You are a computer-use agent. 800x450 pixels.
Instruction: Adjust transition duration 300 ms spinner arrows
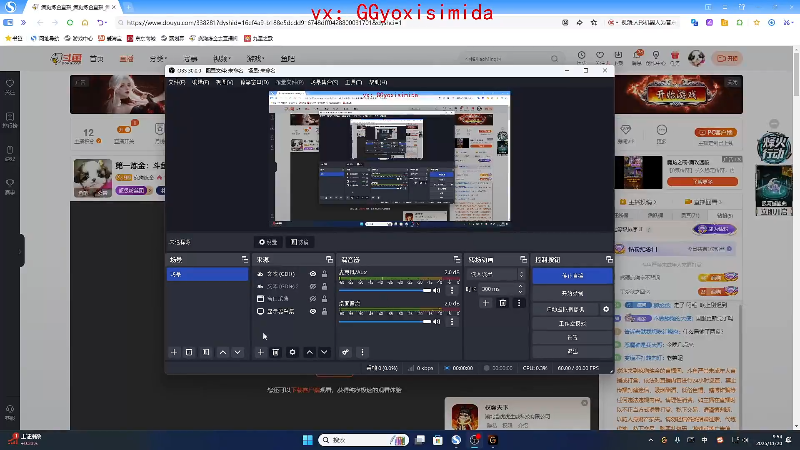[520, 289]
